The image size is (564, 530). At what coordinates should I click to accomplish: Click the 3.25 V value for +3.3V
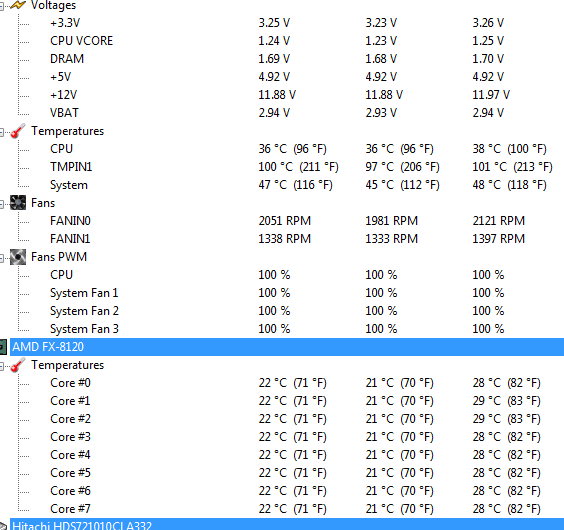274,23
